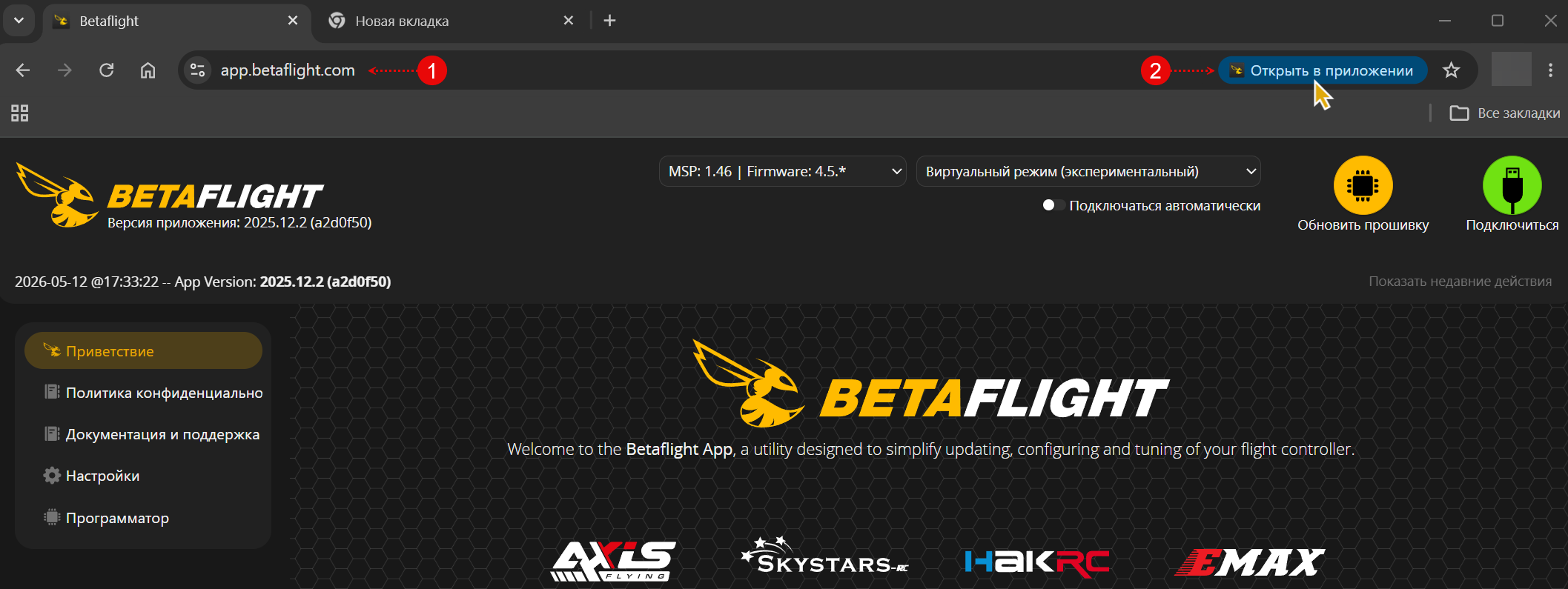The image size is (1568, 589).
Task: Expand the tab search dropdown arrow
Action: click(x=19, y=21)
